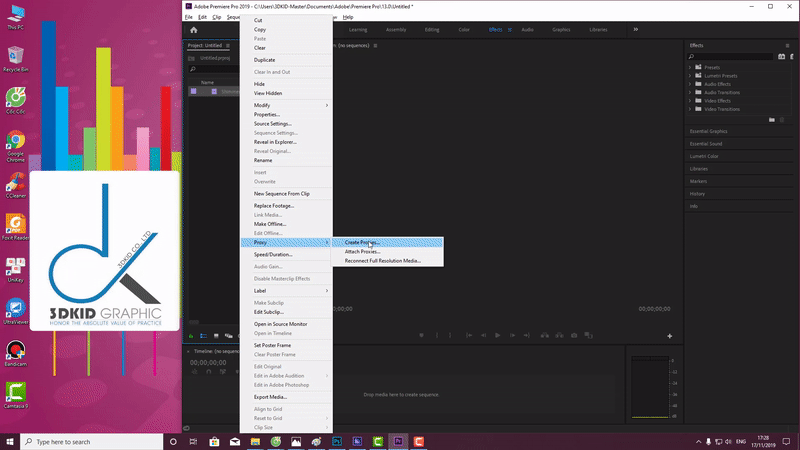Click the Export Frame camera icon
The image size is (800, 450).
572,335
